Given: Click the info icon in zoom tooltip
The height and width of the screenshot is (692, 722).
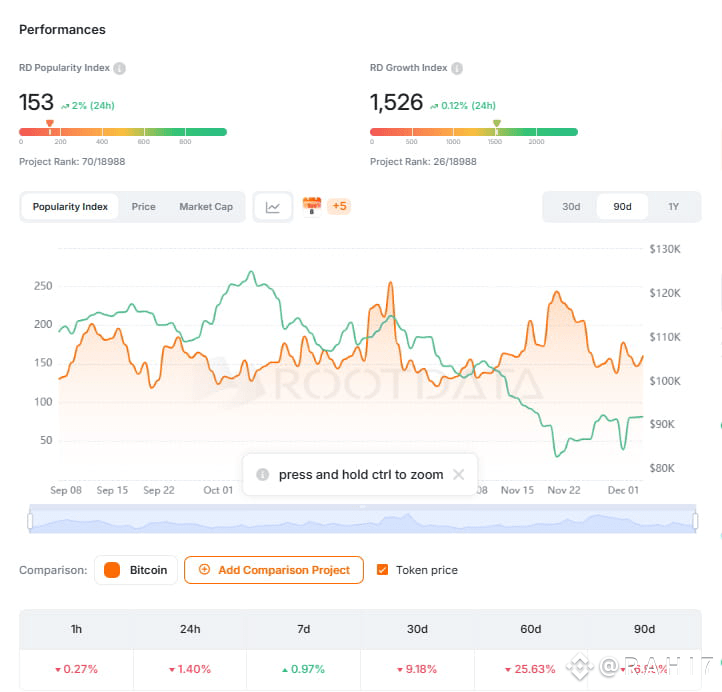Looking at the screenshot, I should [x=262, y=474].
